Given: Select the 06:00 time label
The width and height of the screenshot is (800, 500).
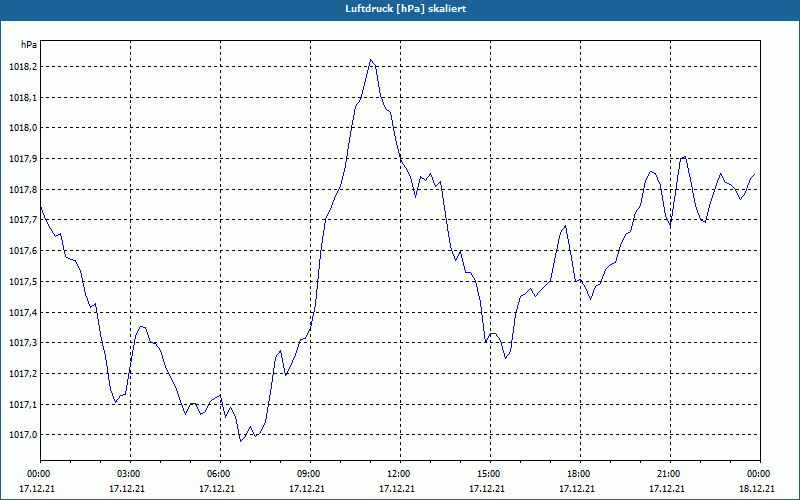Looking at the screenshot, I should (x=218, y=474).
